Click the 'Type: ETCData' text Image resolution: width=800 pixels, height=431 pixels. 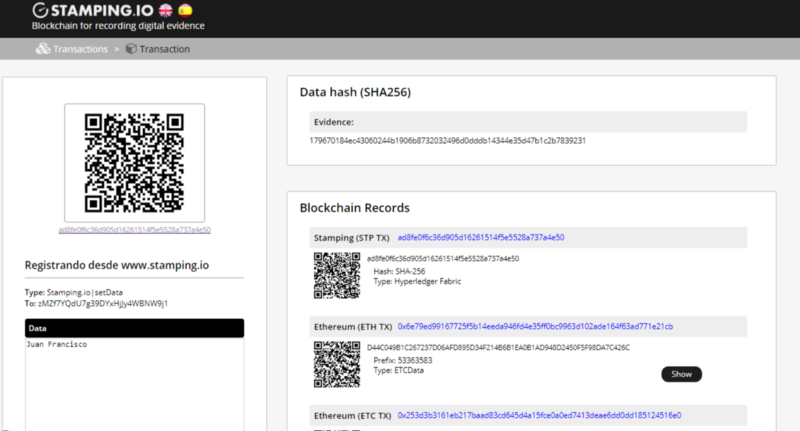coord(398,370)
